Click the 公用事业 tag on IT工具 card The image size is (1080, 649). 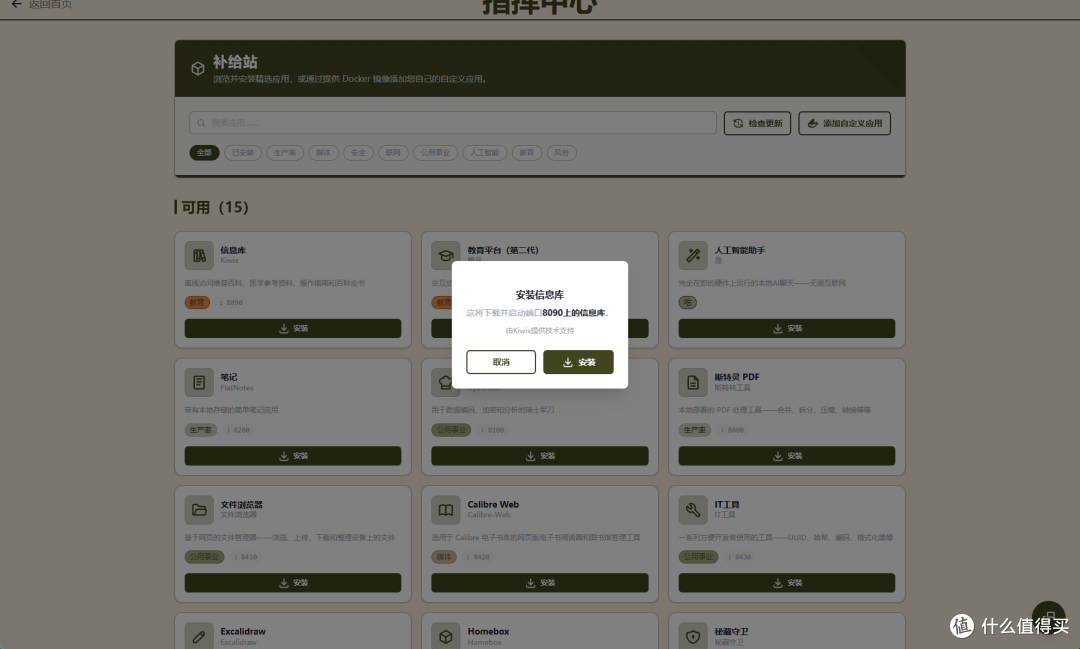(698, 557)
